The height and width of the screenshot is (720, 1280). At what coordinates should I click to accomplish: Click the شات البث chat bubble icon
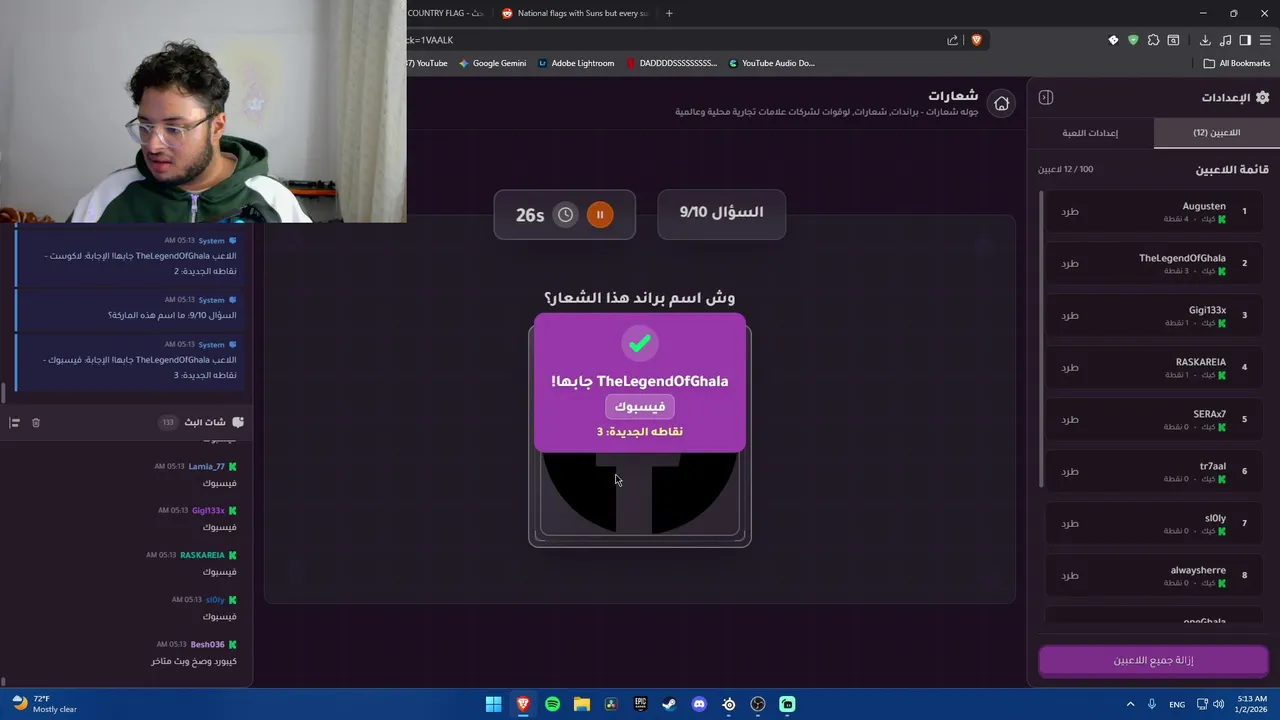click(238, 422)
